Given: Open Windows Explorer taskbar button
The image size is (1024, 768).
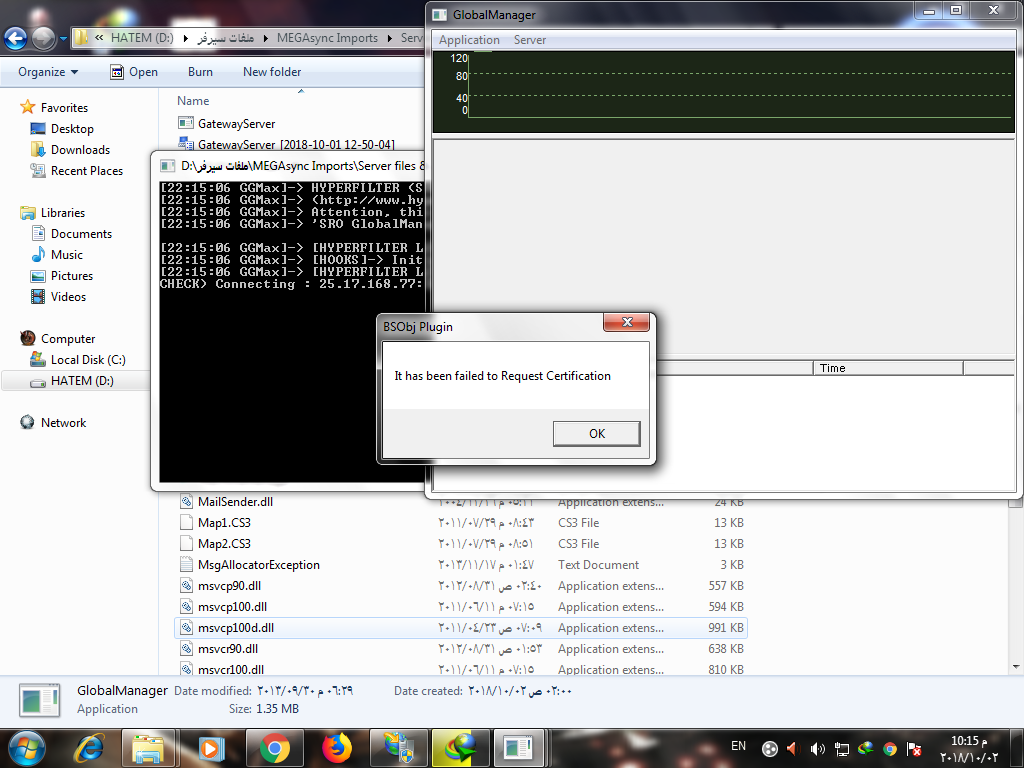Looking at the screenshot, I should [x=148, y=748].
